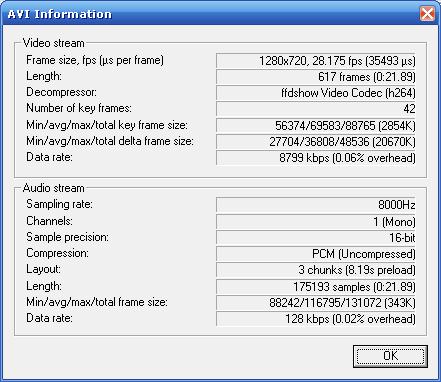
Task: Click the value 88242/116795/131072 (343K)
Action: 316,302
